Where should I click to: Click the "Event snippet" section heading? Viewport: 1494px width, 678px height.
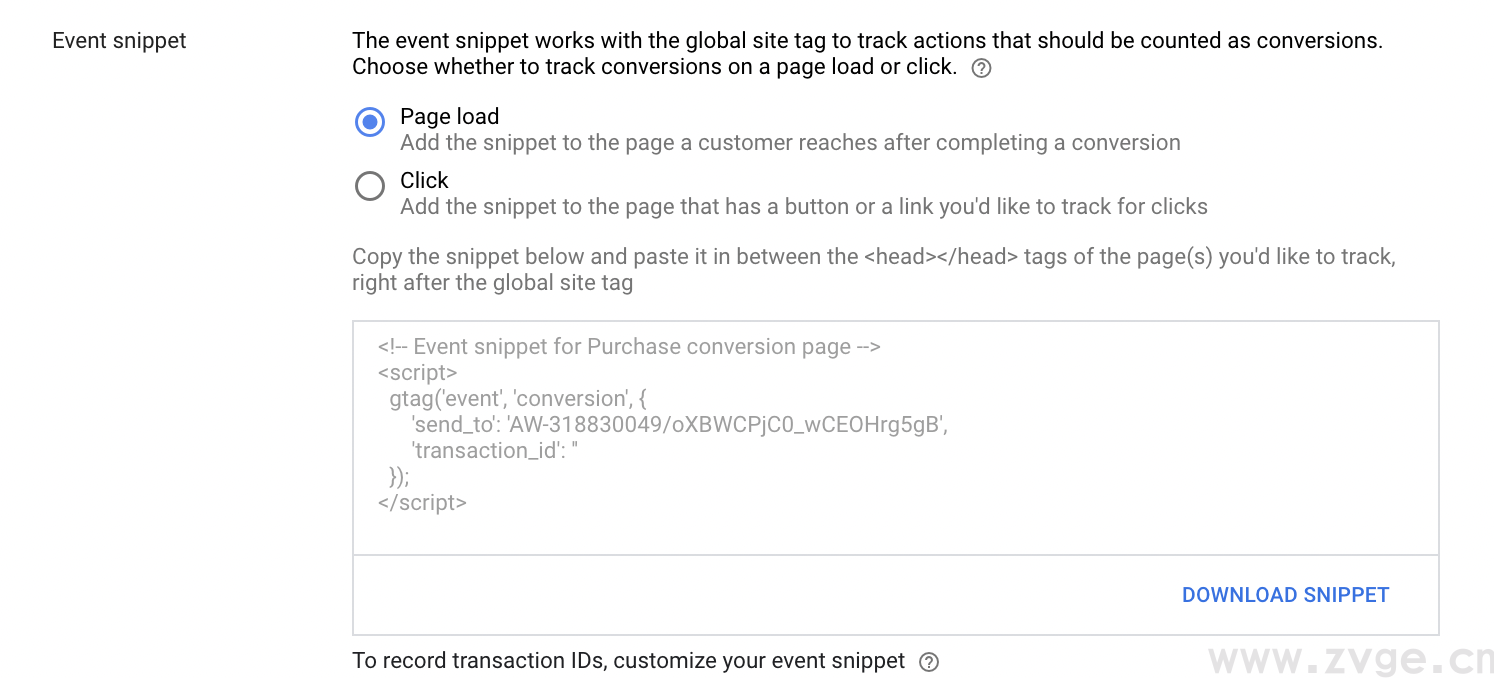click(119, 41)
